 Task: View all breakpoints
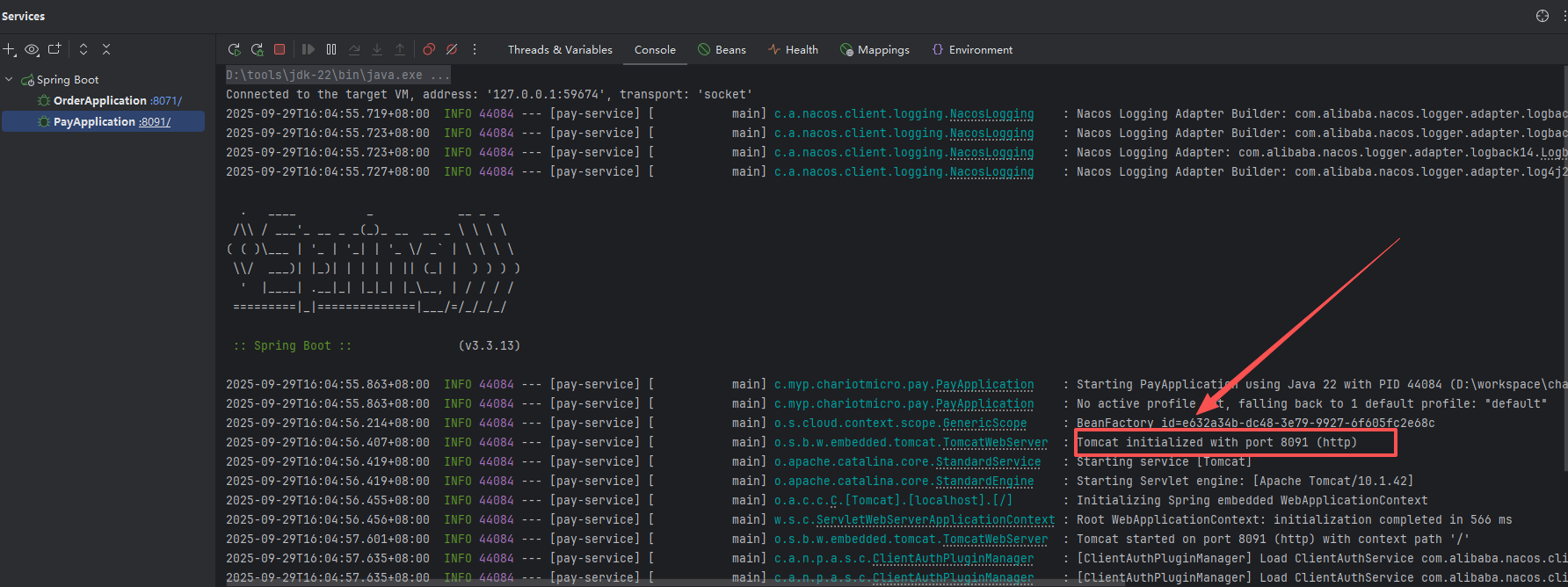point(429,49)
